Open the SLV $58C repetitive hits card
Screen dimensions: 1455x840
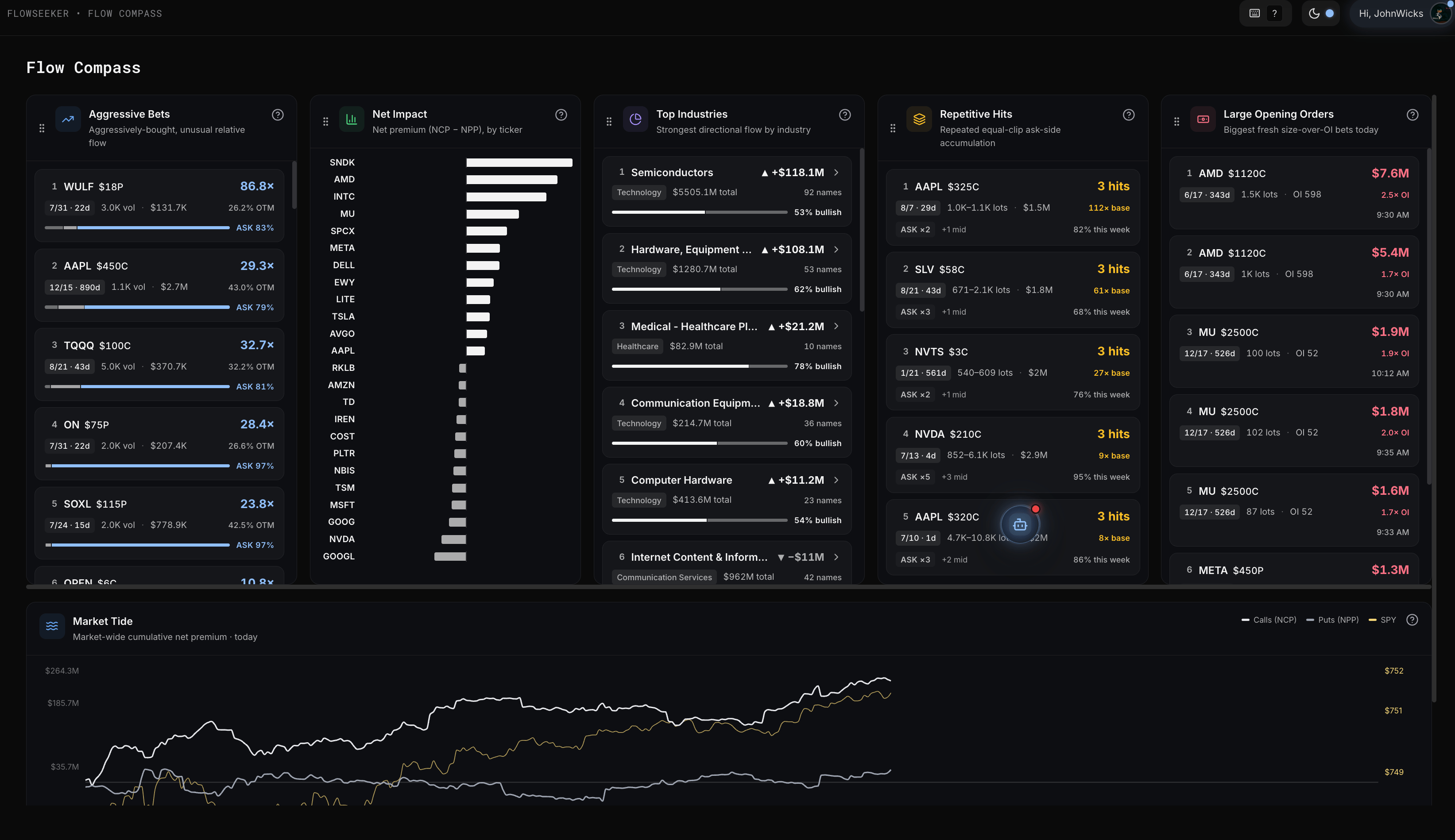coord(1013,290)
